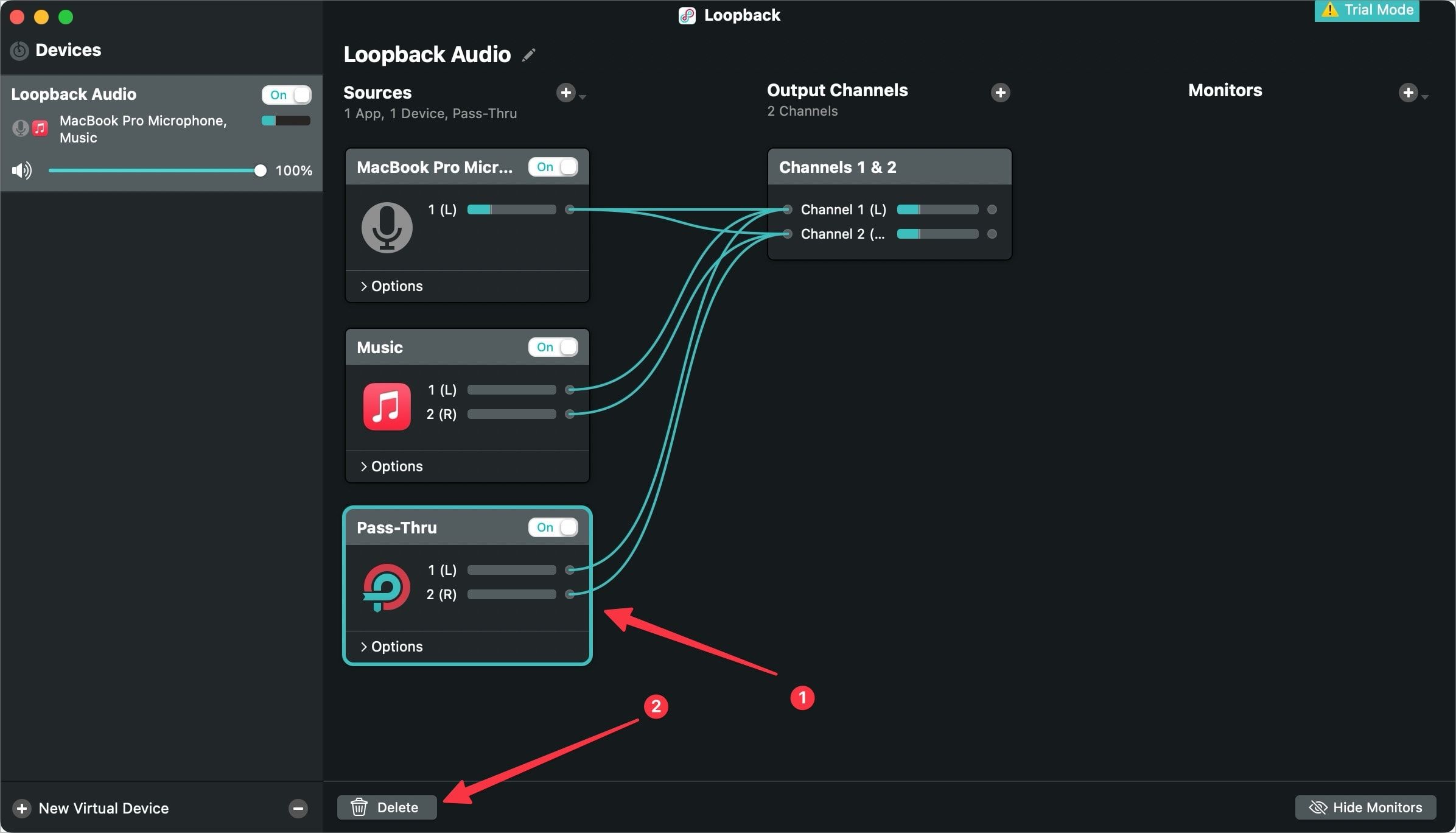This screenshot has height=833, width=1456.
Task: Create a New Virtual Device
Action: (91, 808)
